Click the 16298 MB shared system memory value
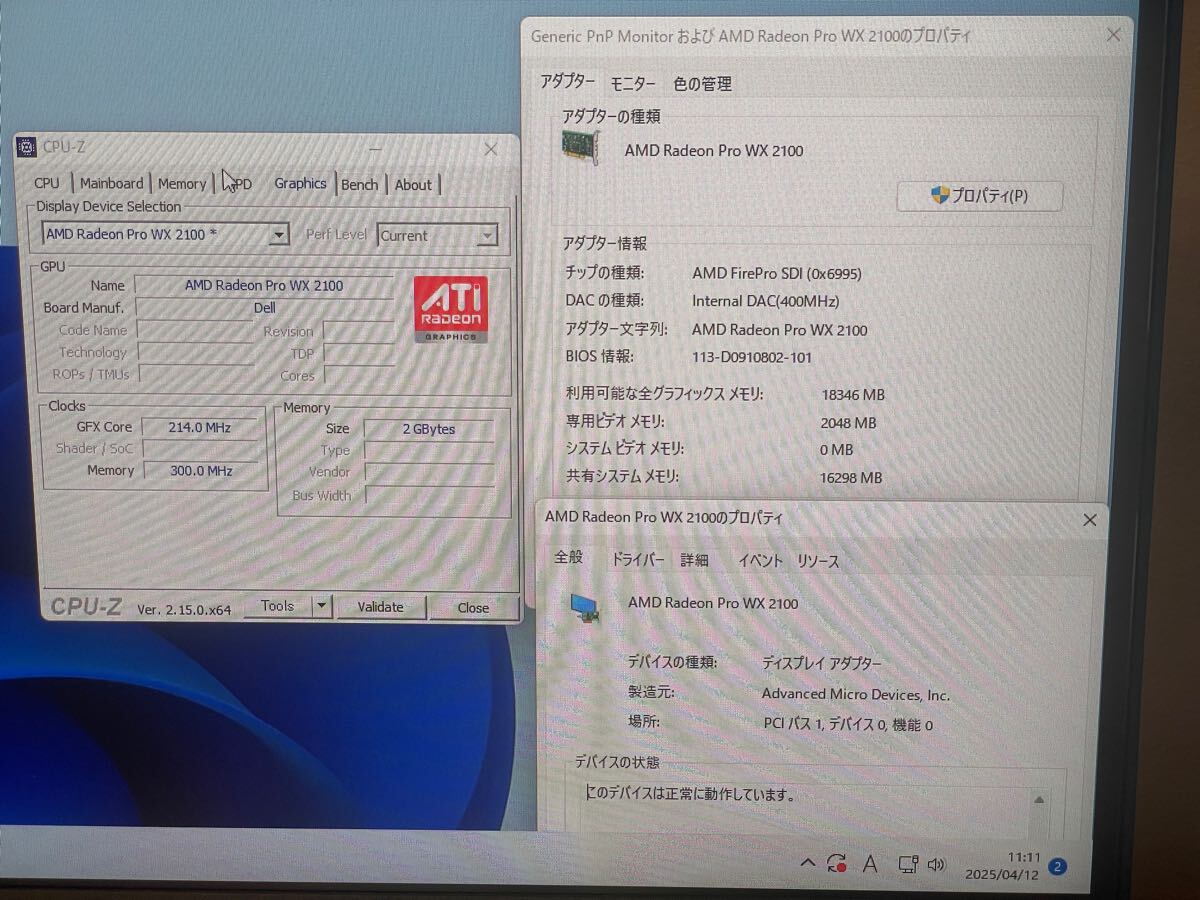1200x900 pixels. click(x=851, y=478)
